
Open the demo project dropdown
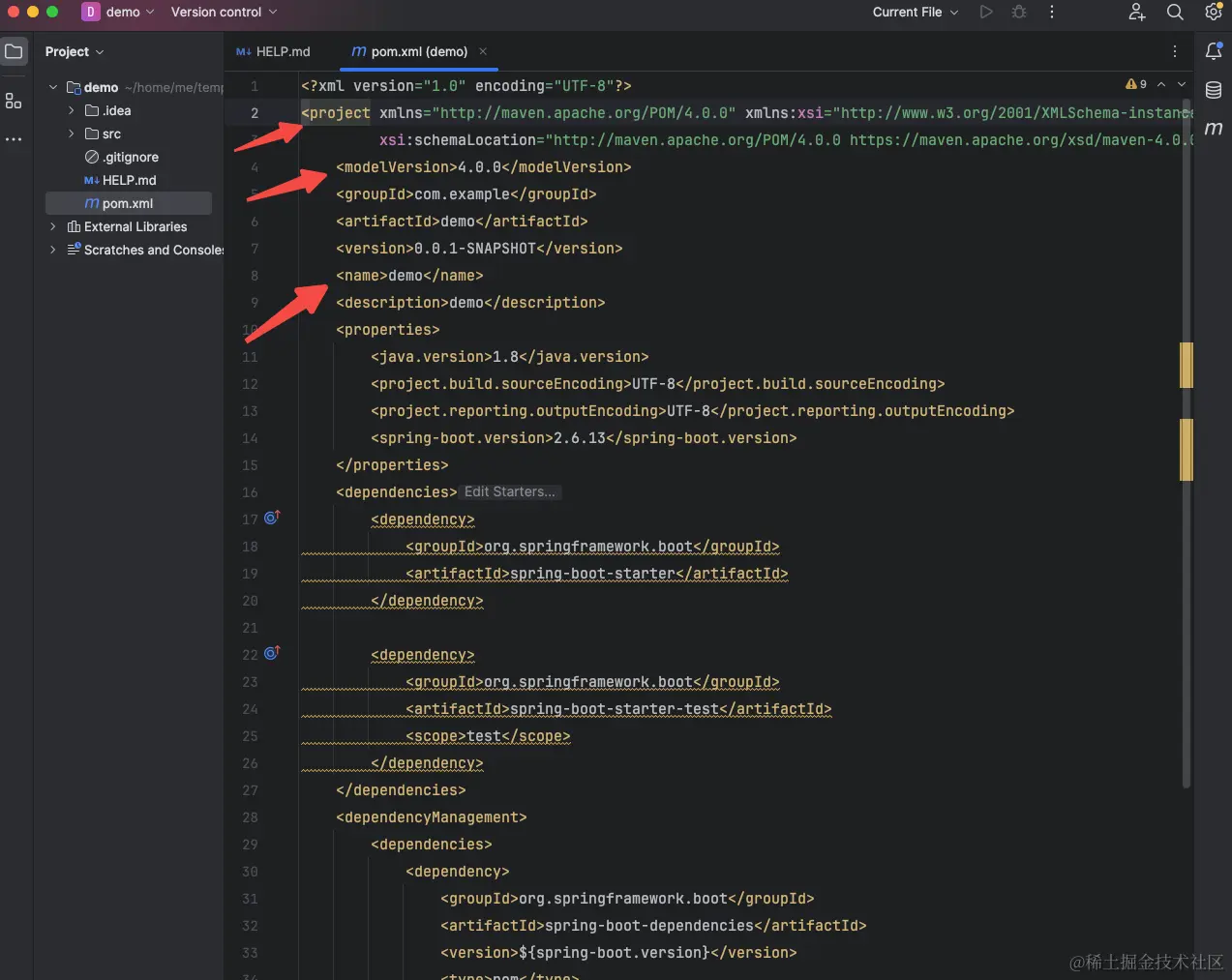(x=131, y=12)
